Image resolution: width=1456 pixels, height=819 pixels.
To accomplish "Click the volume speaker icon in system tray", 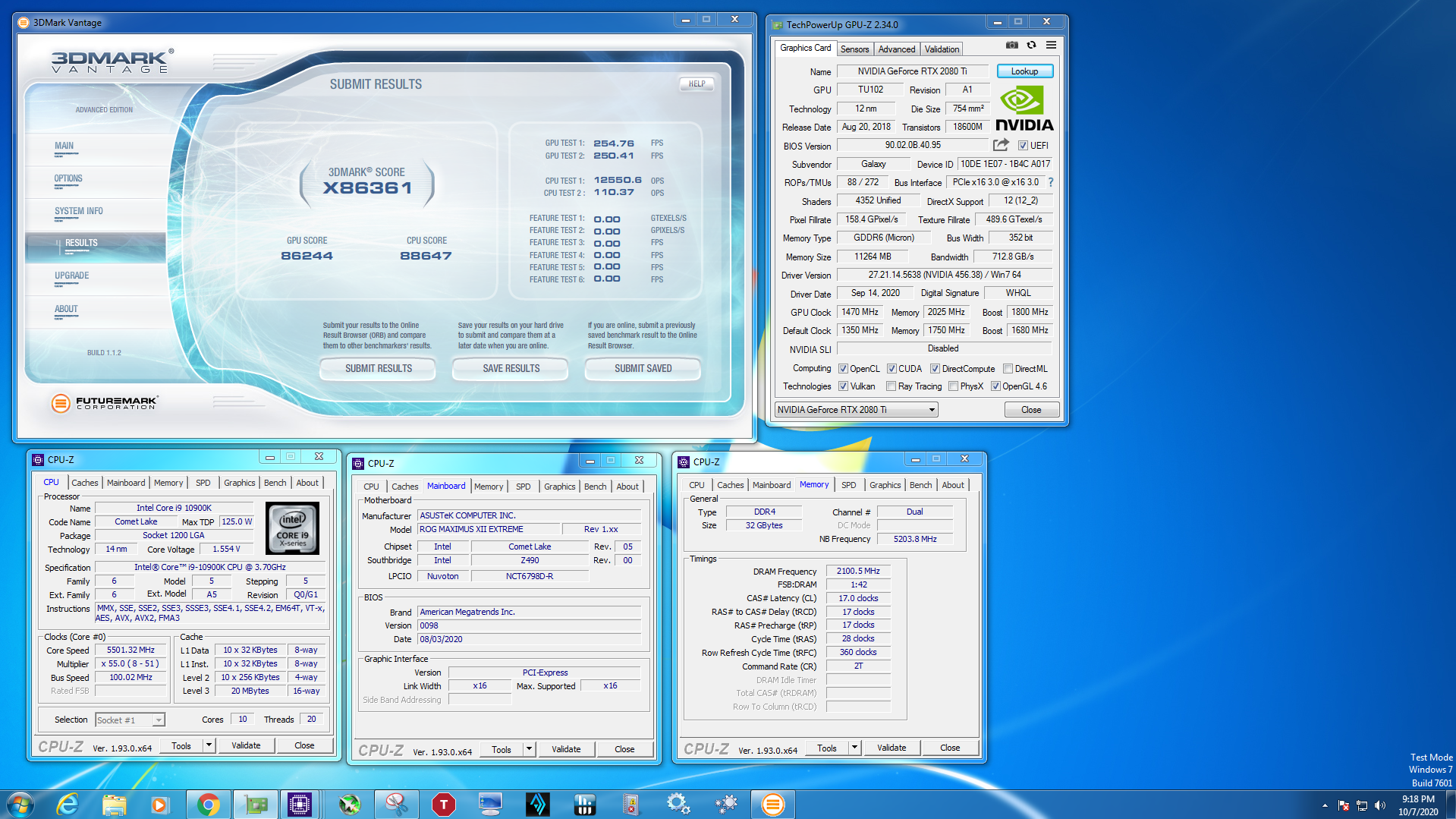I will [1380, 805].
